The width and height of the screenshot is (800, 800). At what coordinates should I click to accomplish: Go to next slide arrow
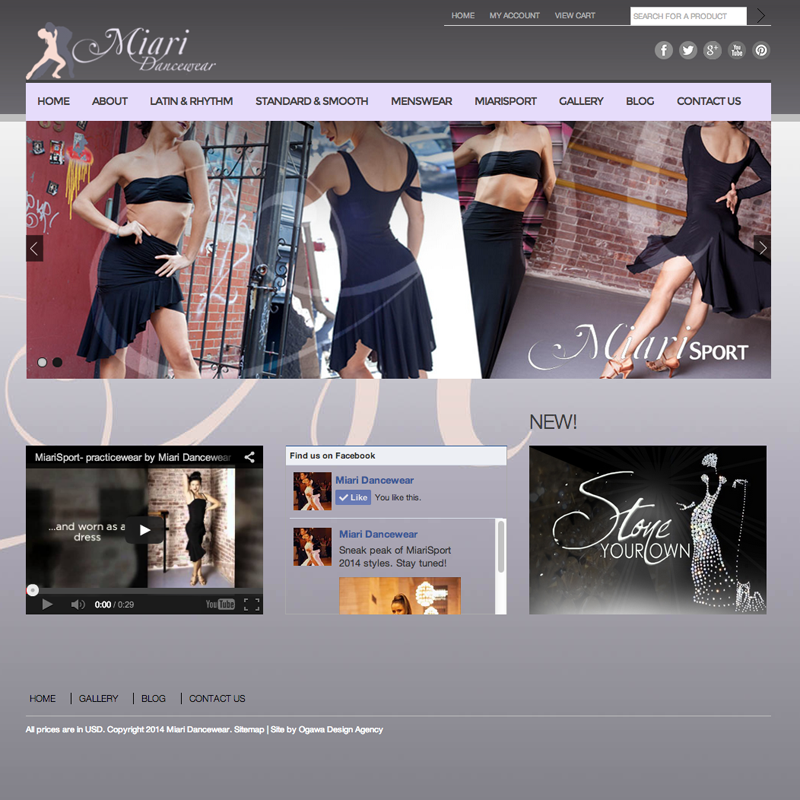pyautogui.click(x=762, y=248)
